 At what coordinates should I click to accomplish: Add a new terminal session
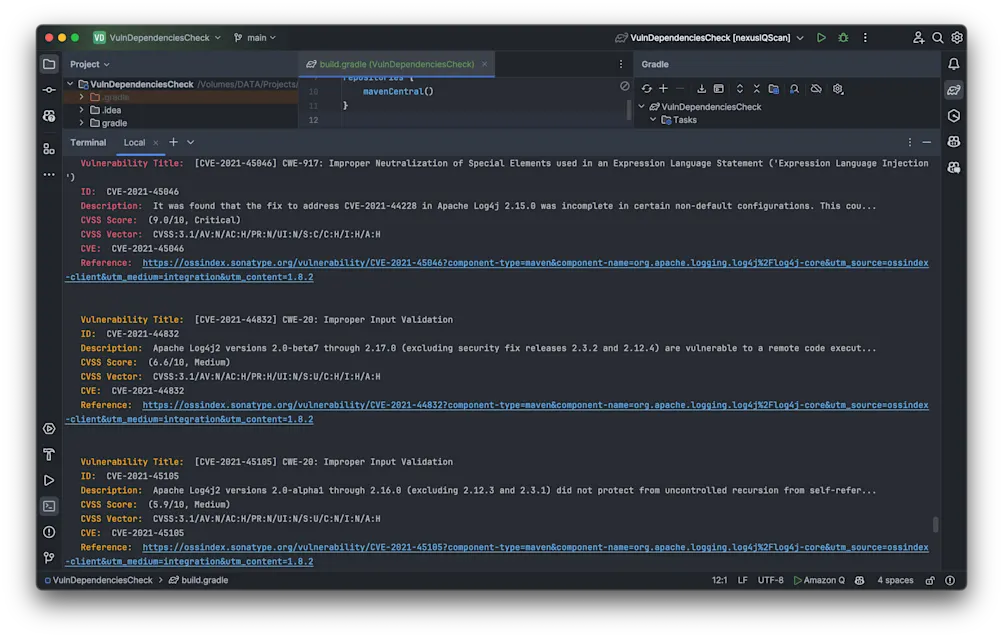tap(173, 142)
